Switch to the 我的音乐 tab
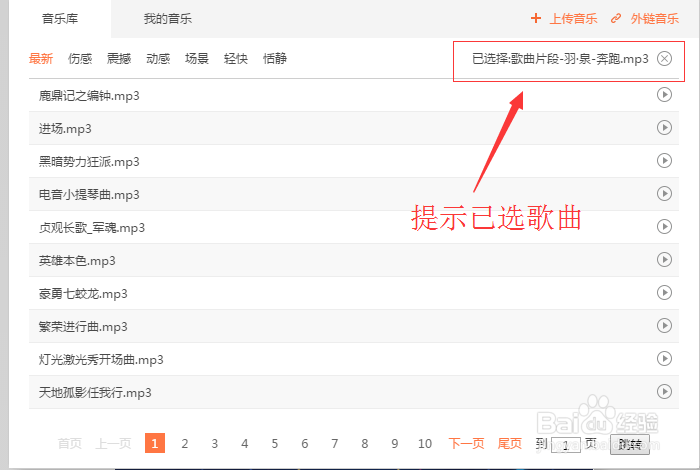 tap(167, 19)
